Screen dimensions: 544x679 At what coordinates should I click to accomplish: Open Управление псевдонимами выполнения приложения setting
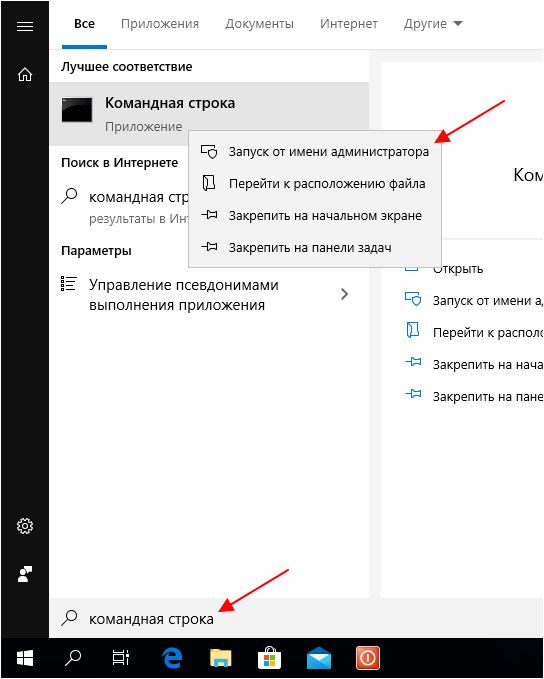point(209,294)
